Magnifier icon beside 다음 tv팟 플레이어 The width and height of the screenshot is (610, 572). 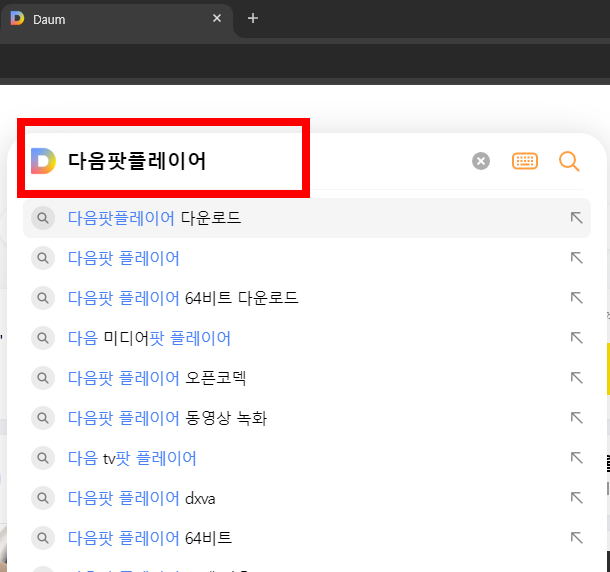tap(43, 458)
